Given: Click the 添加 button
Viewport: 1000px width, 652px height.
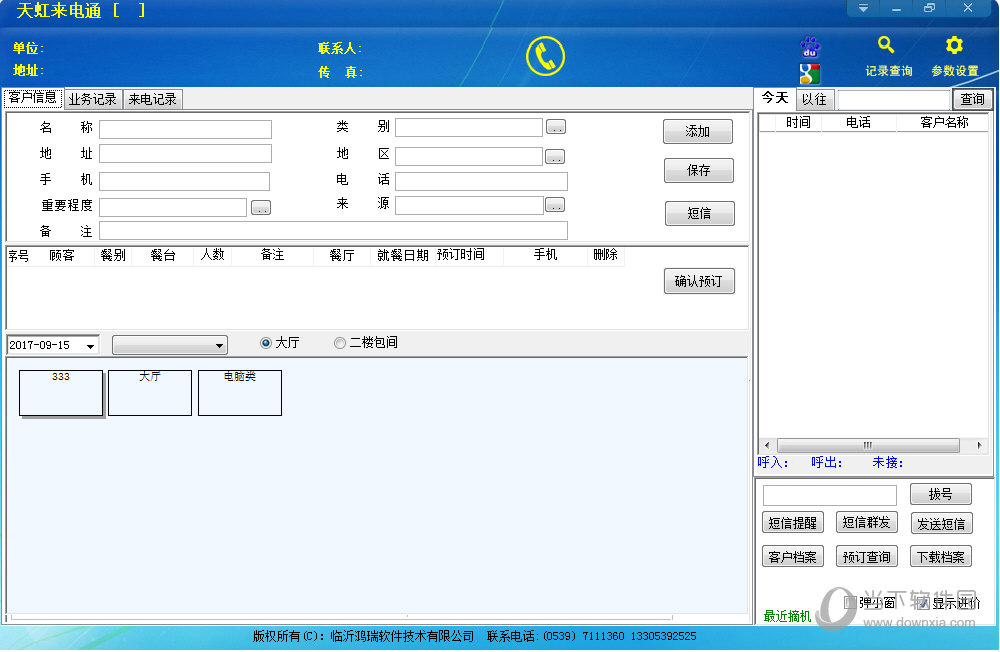Looking at the screenshot, I should 698,131.
